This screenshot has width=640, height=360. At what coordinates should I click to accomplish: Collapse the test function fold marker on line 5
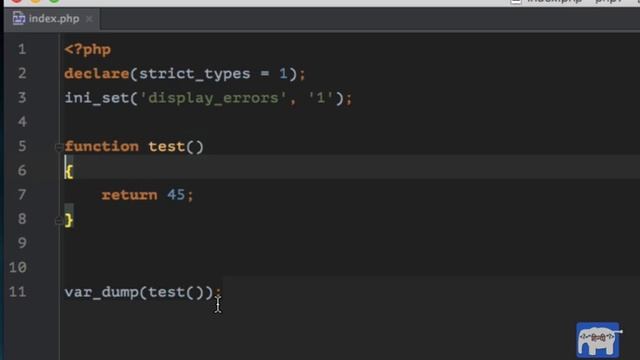[58, 147]
